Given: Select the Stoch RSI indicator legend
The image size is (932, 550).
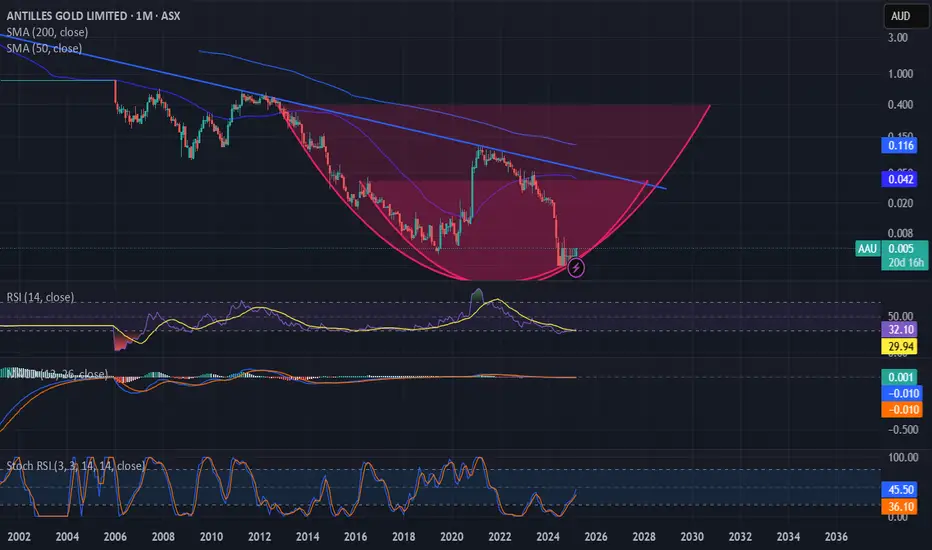Looking at the screenshot, I should (75, 466).
